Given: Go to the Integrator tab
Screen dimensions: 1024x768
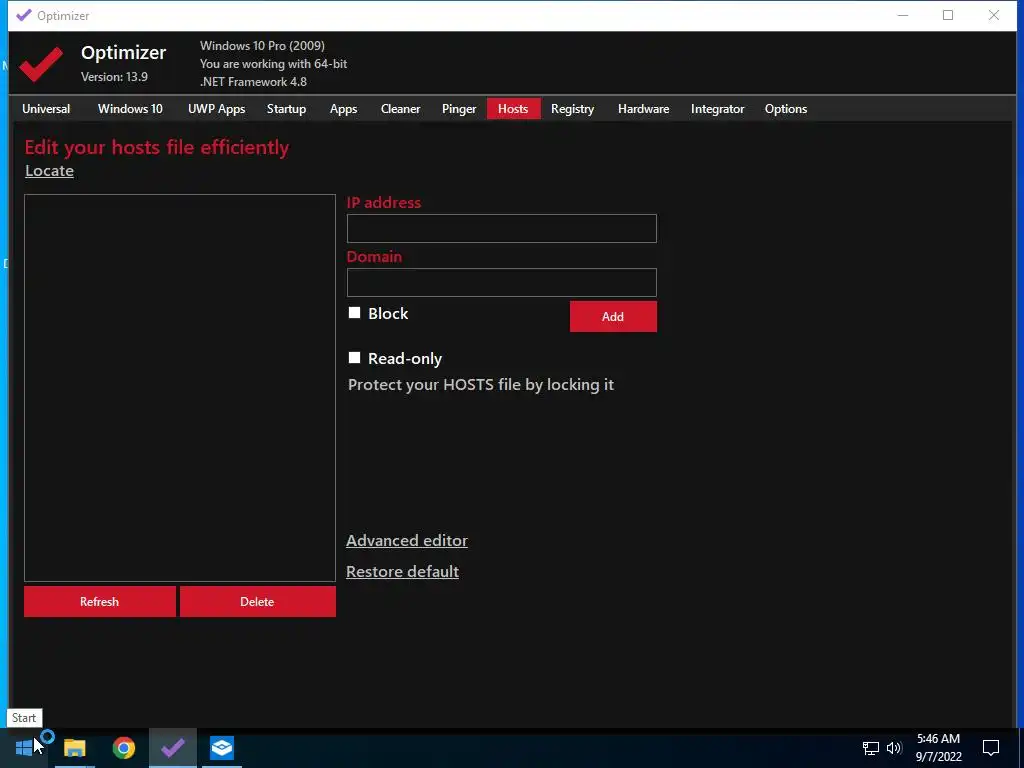Looking at the screenshot, I should pos(718,109).
